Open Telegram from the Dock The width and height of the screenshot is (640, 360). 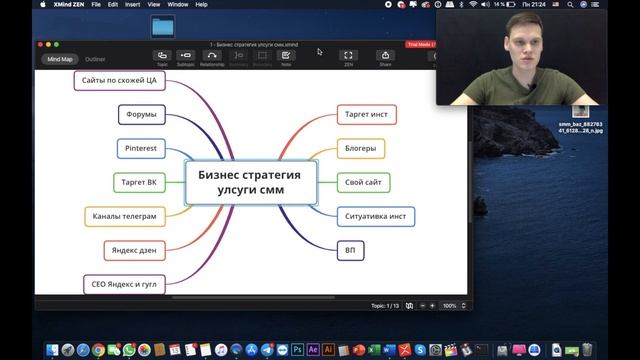[x=267, y=350]
